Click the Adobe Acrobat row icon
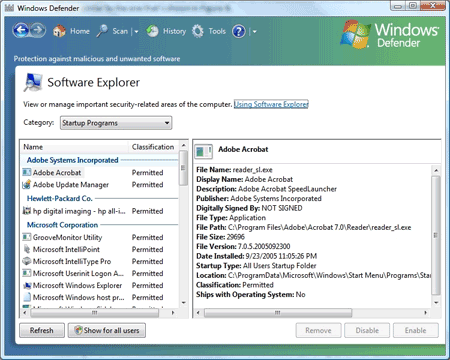Viewport: 450px width, 360px height. point(27,172)
